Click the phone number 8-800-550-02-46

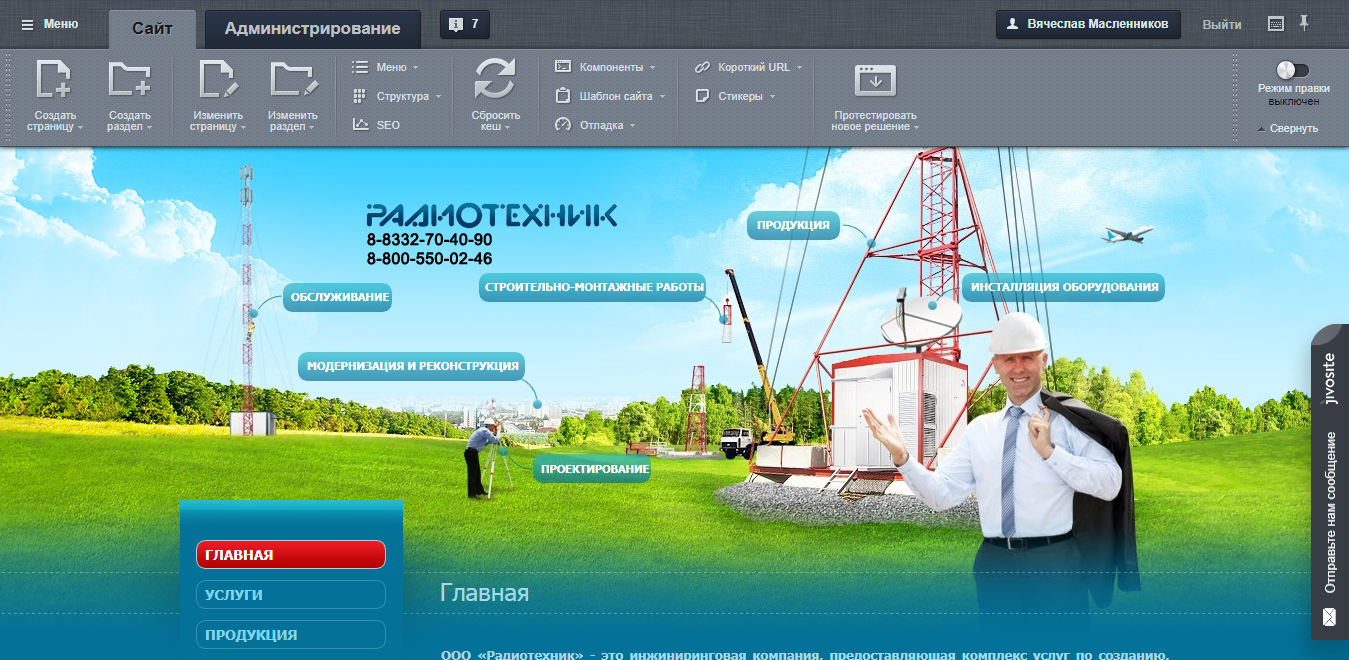click(x=429, y=259)
